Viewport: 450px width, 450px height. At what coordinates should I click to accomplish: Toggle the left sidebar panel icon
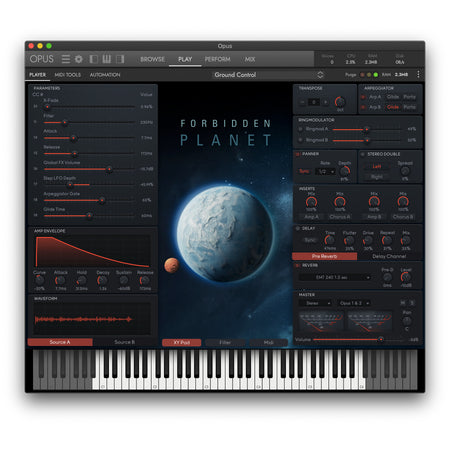tap(94, 59)
